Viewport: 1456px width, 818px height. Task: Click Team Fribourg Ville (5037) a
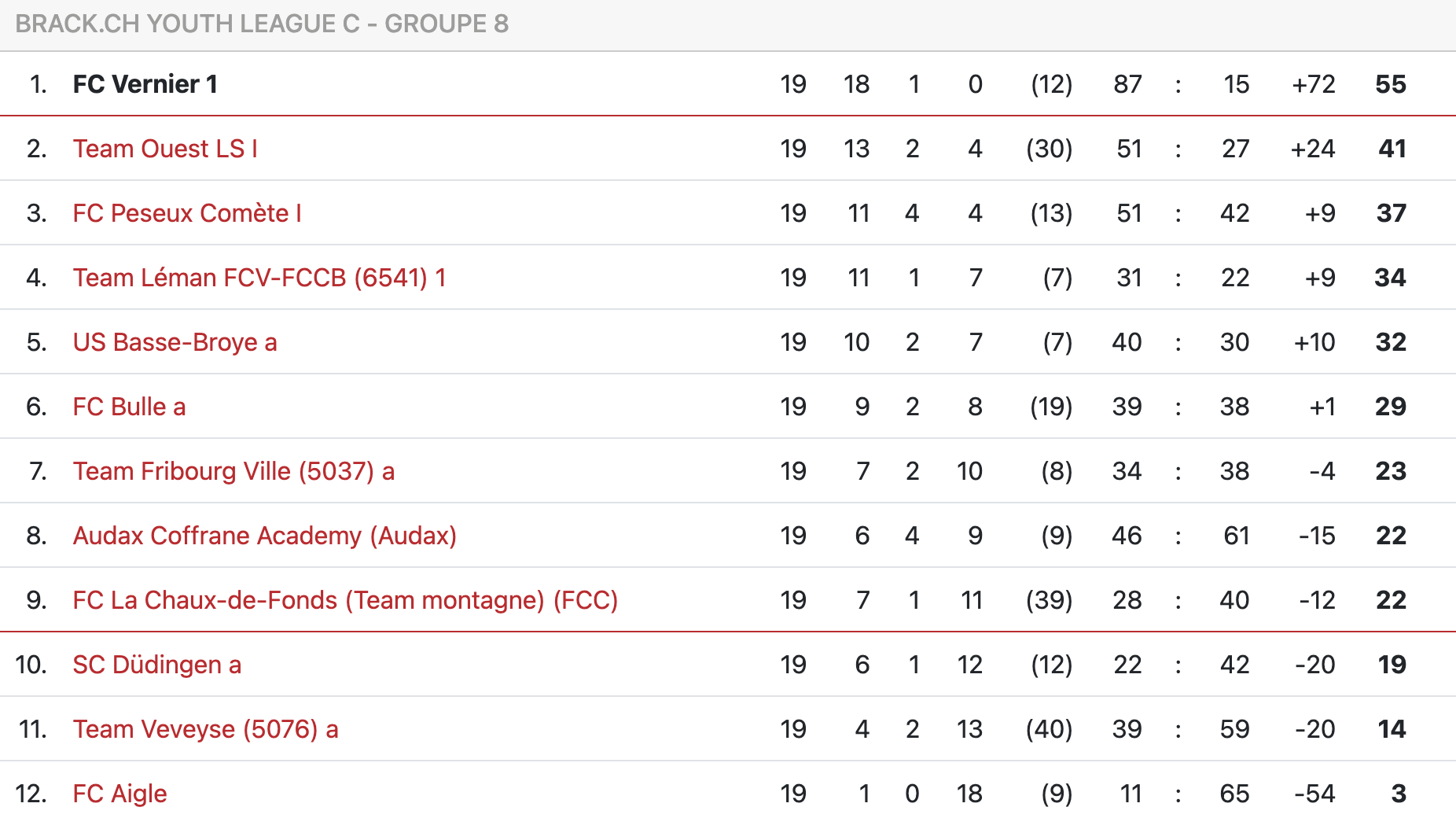click(233, 471)
